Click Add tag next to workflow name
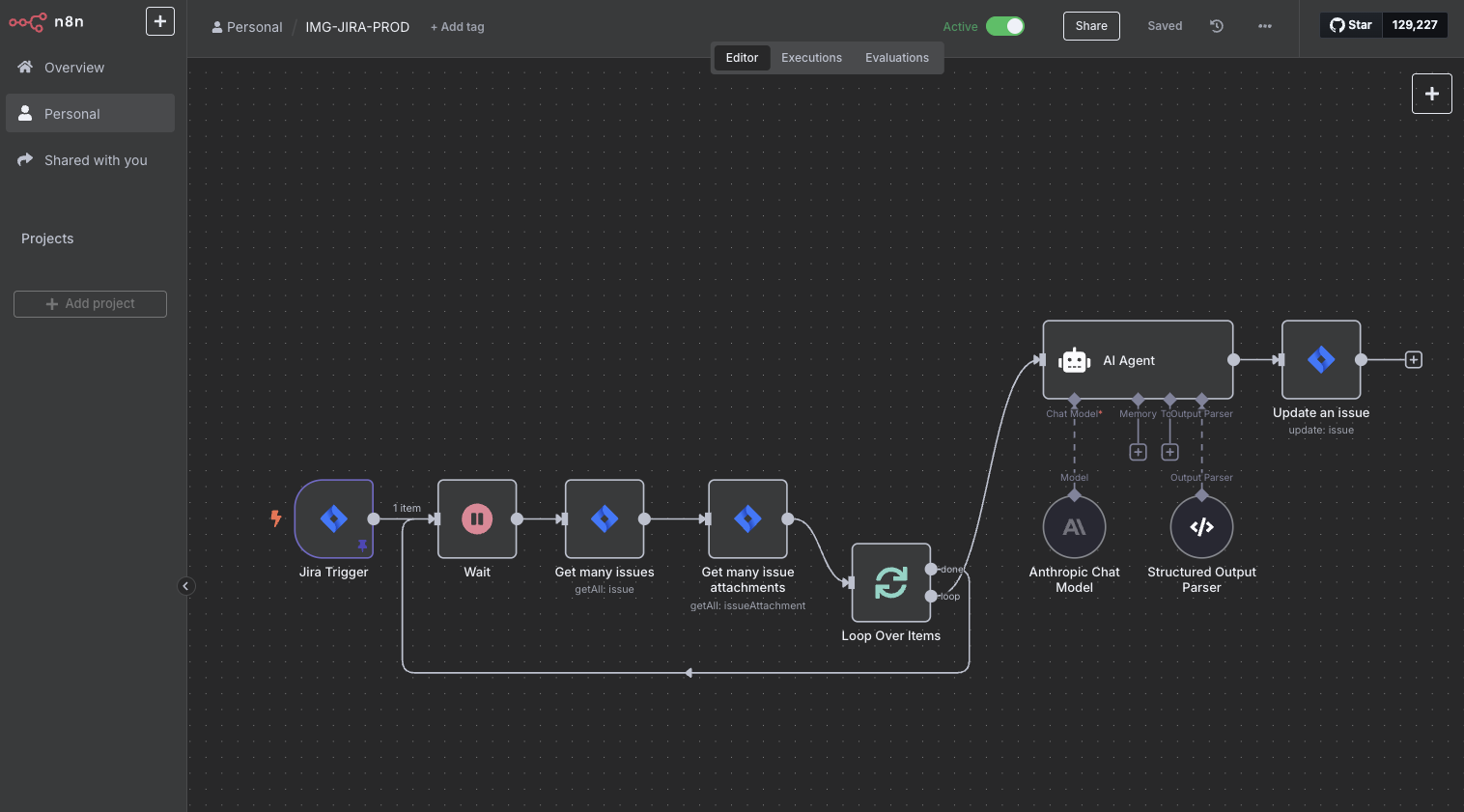Screen dimensions: 1464x812 458,27
